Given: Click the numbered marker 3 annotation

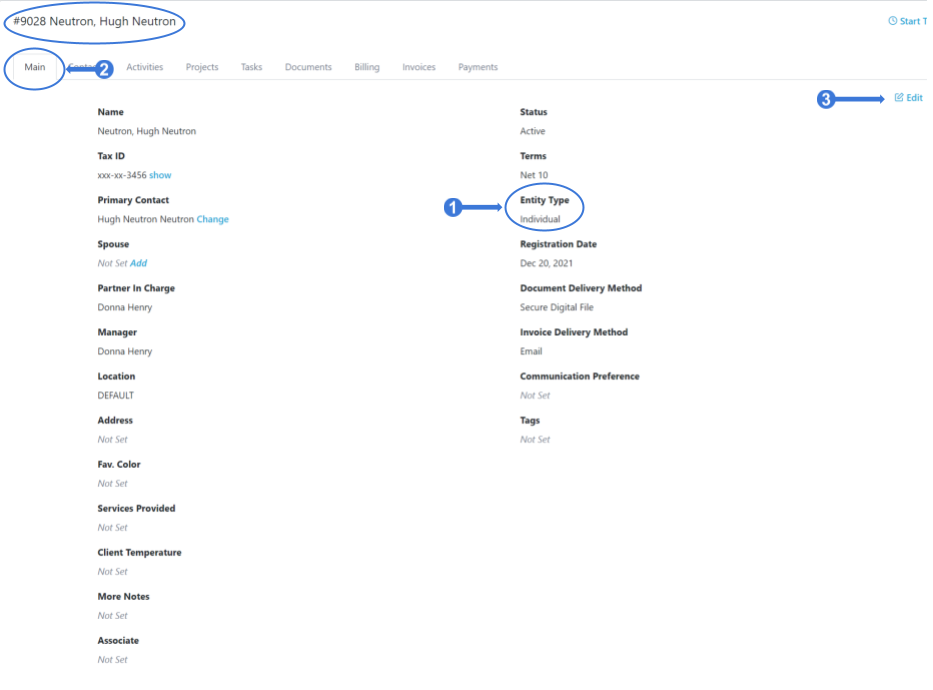Looking at the screenshot, I should coord(826,99).
